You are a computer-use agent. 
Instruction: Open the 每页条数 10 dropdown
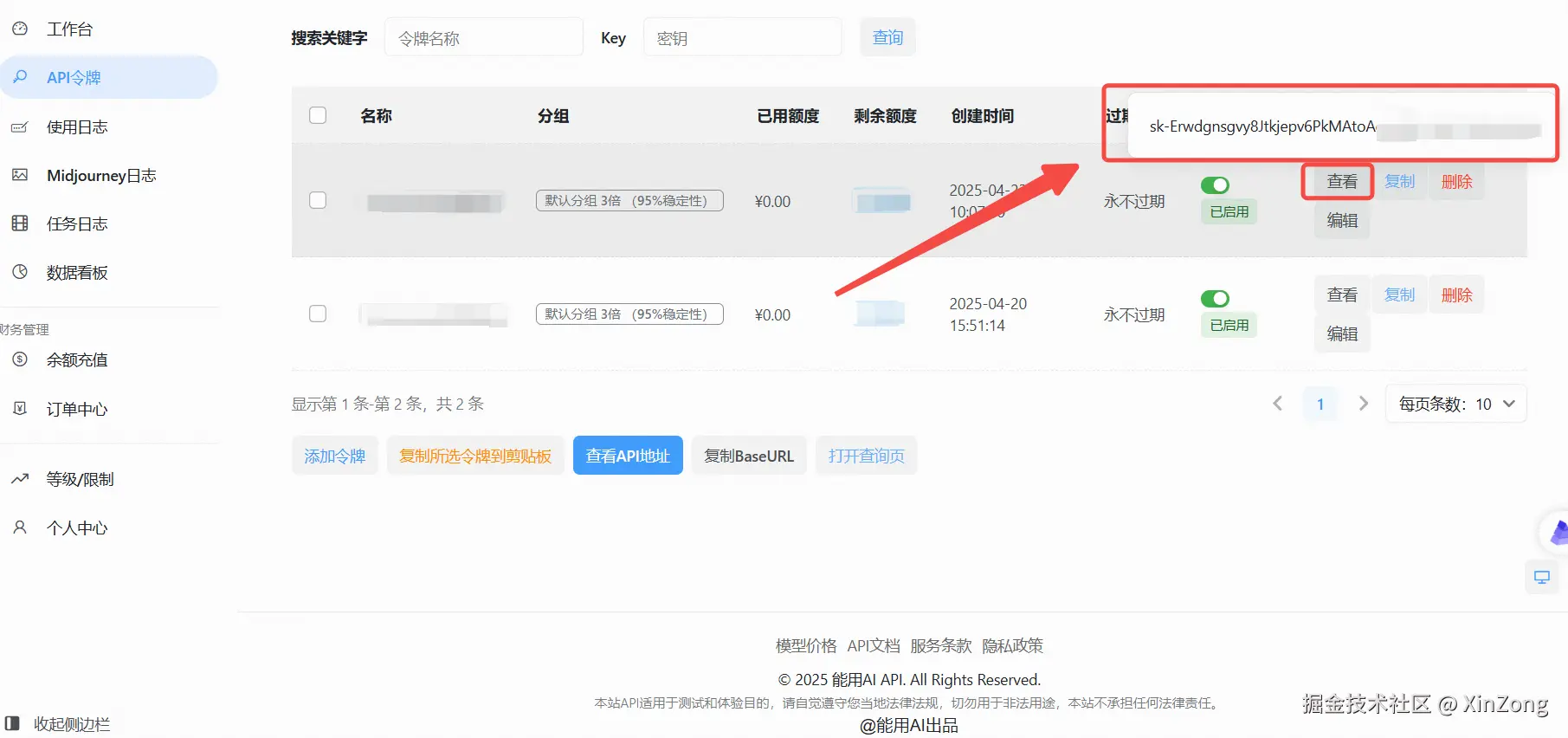pyautogui.click(x=1455, y=404)
